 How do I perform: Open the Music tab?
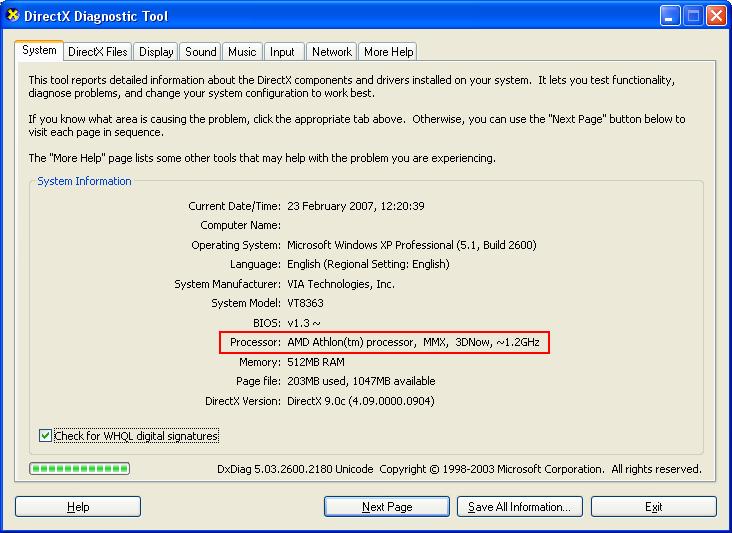(x=242, y=52)
